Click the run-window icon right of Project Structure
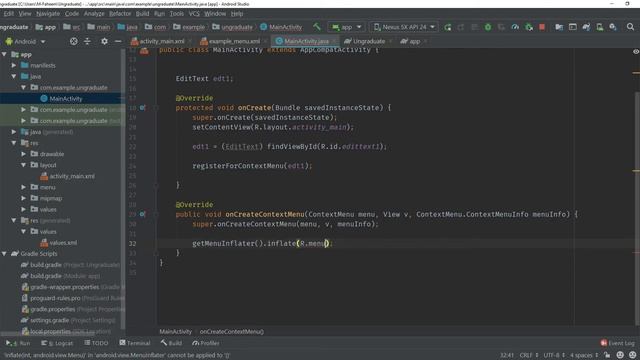 click(573, 27)
